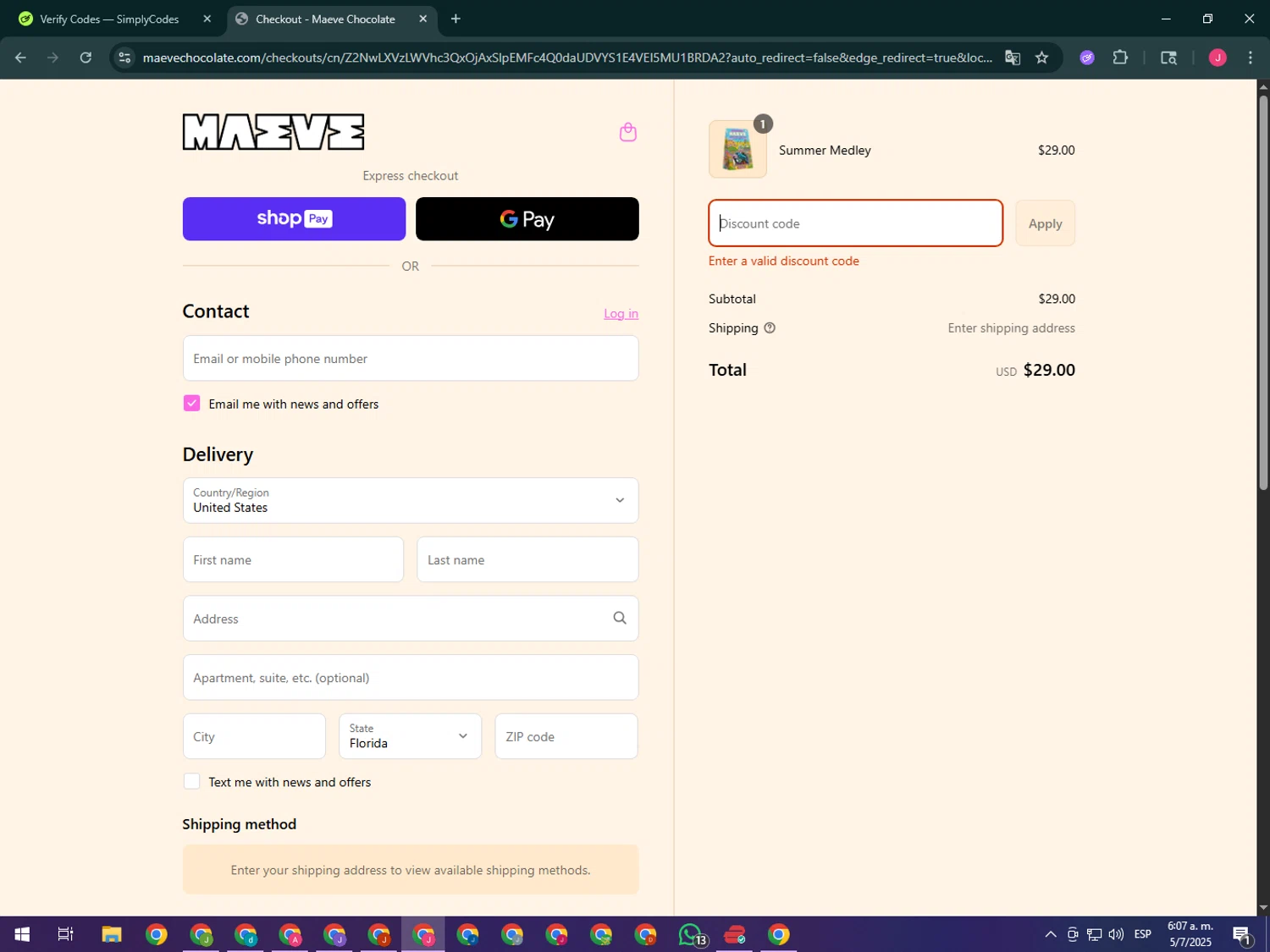Open the Extensions puzzle icon

(1120, 58)
